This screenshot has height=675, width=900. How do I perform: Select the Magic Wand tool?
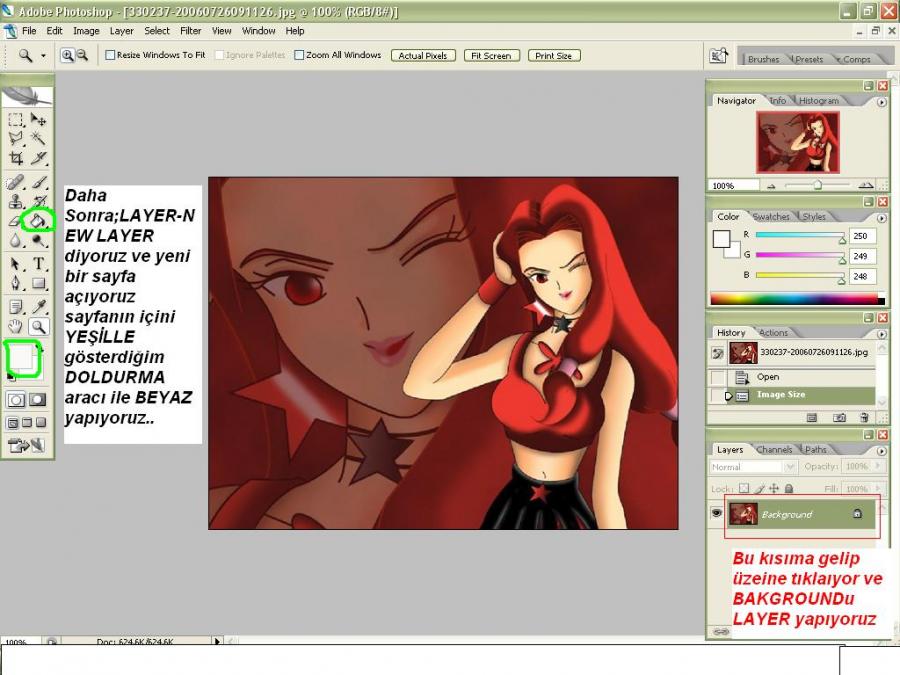(x=39, y=138)
